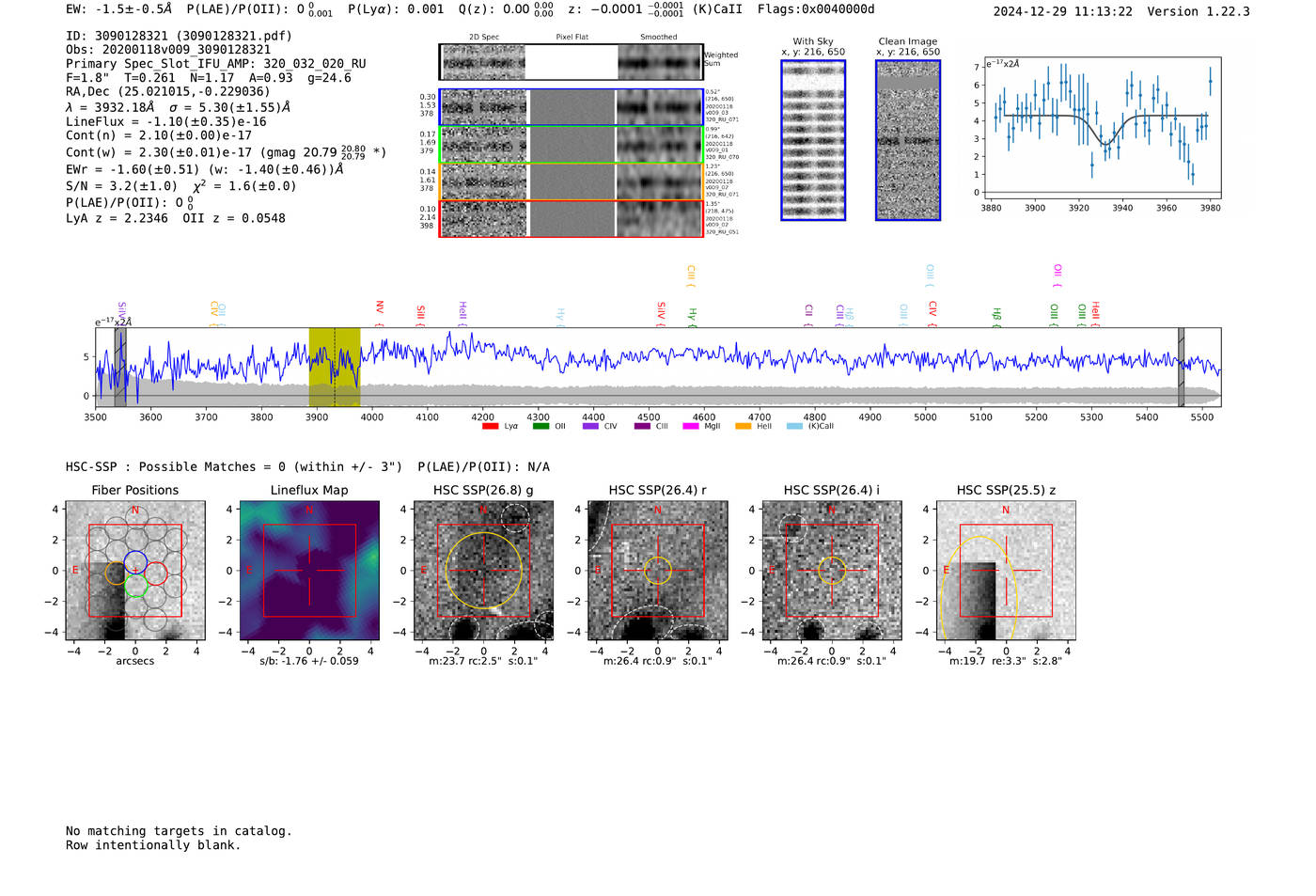Image resolution: width=1316 pixels, height=896 pixels.
Task: Click the dark purple CII line label
Action: click(x=808, y=316)
